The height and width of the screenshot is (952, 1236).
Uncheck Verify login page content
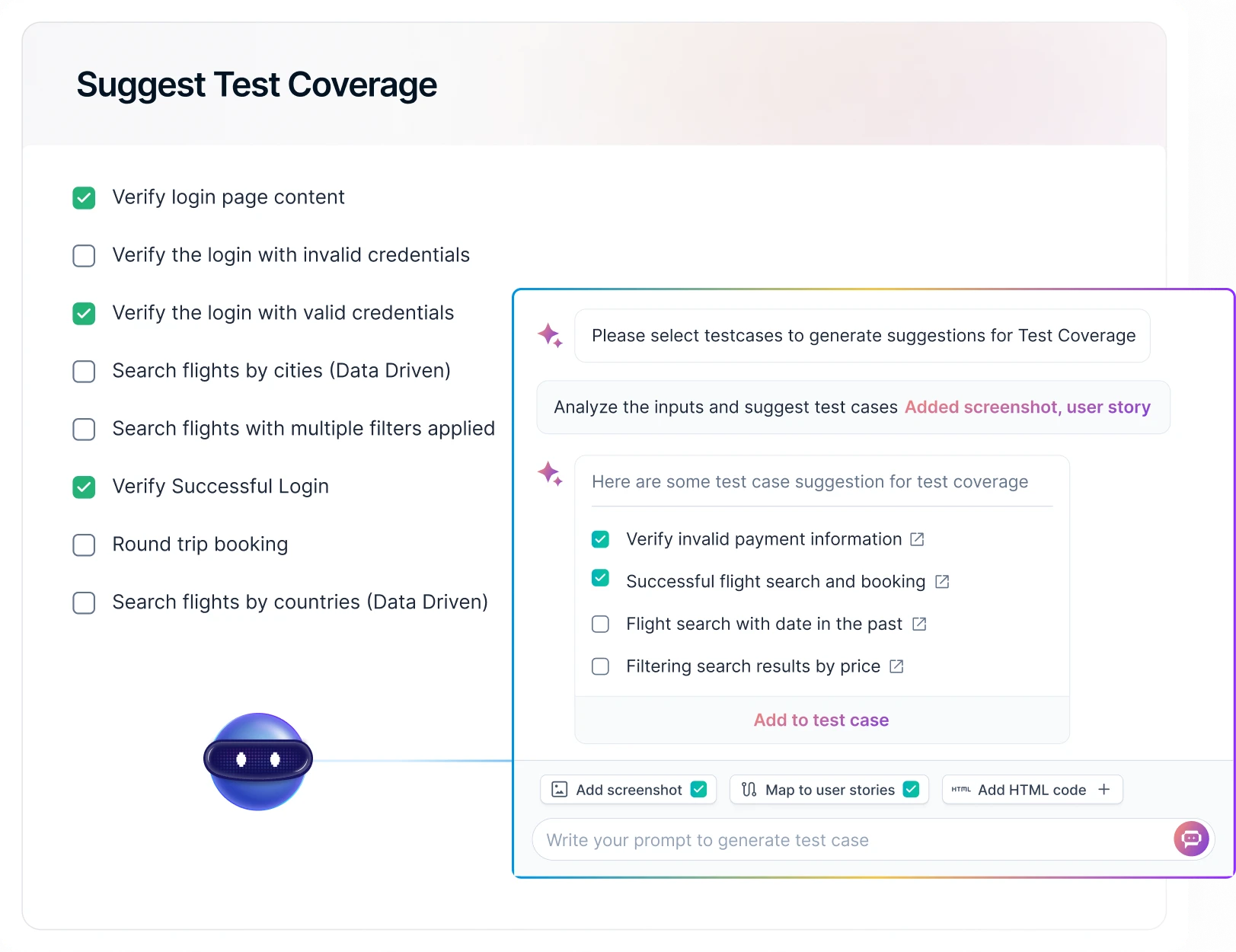(84, 198)
